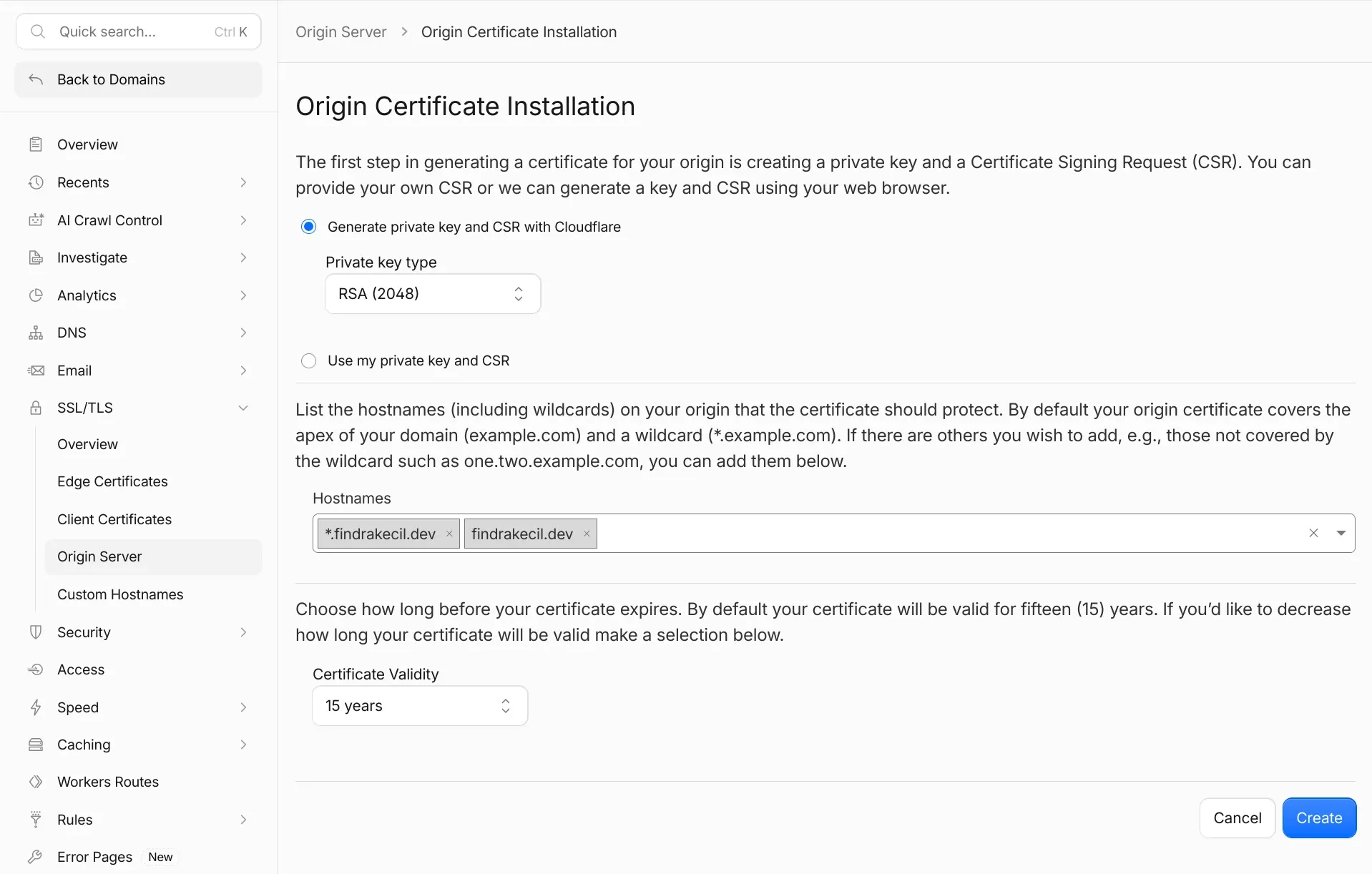Image resolution: width=1372 pixels, height=874 pixels.
Task: Open Edge Certificates in the sidebar
Action: click(x=112, y=481)
